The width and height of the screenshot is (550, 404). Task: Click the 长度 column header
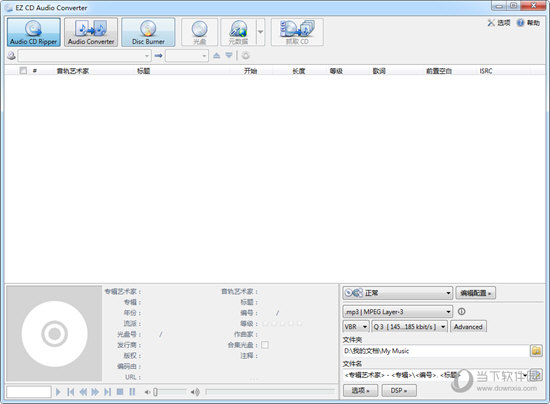[299, 71]
